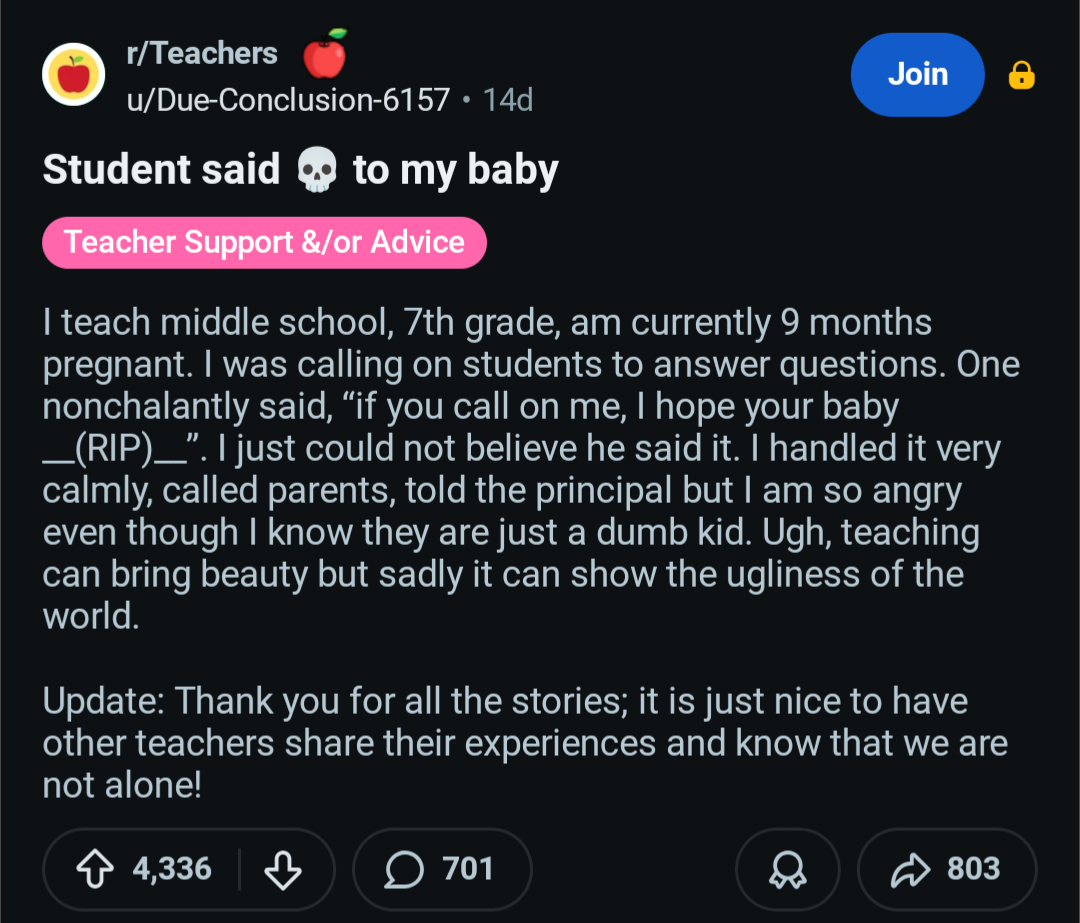Screen dimensions: 1080x923
Task: Click the 701 comments count
Action: [467, 869]
